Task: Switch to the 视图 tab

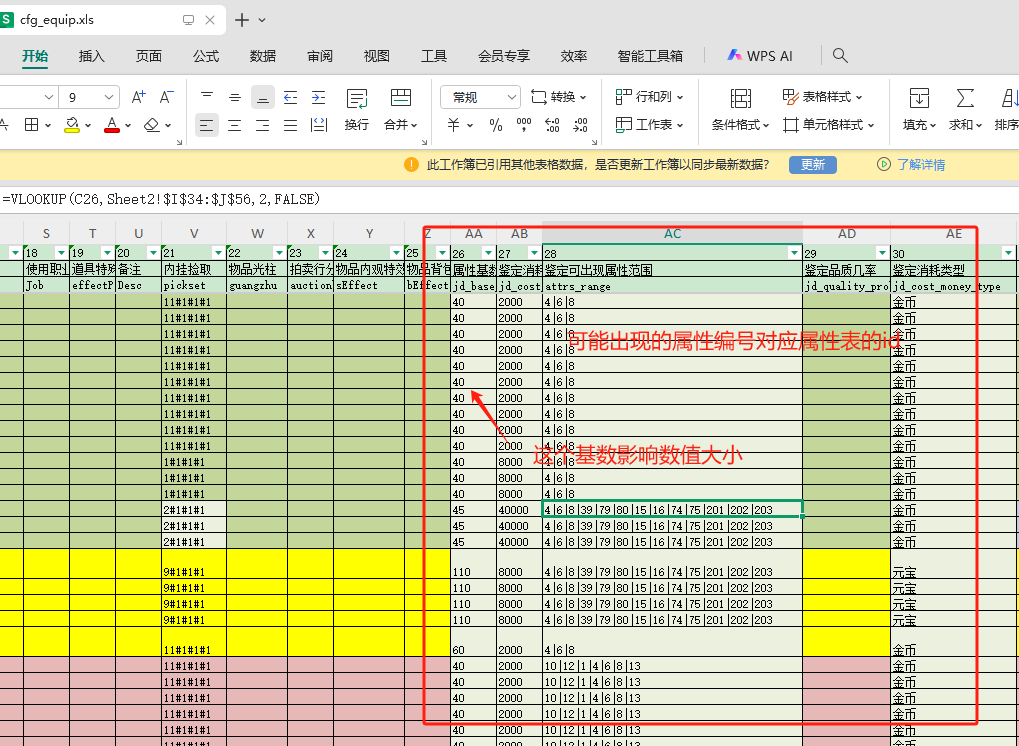Action: tap(376, 56)
